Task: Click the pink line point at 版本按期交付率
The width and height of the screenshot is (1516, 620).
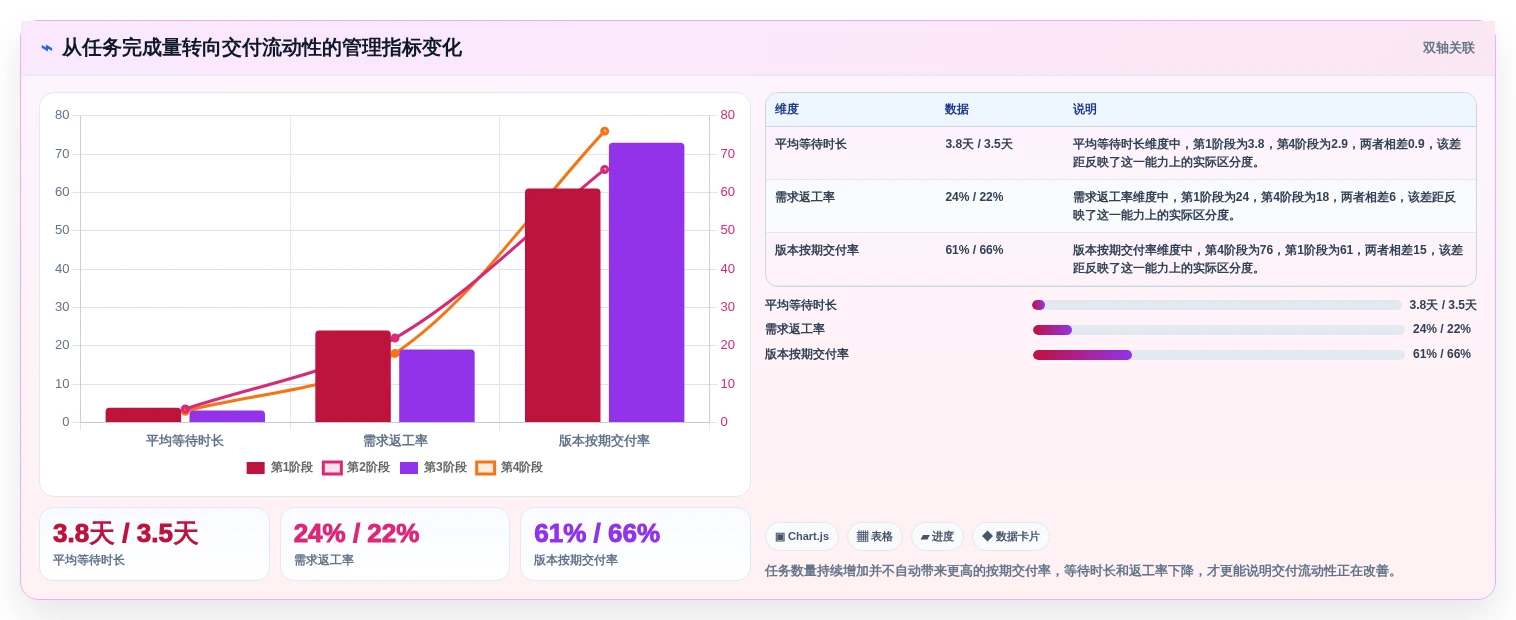Action: pyautogui.click(x=604, y=169)
